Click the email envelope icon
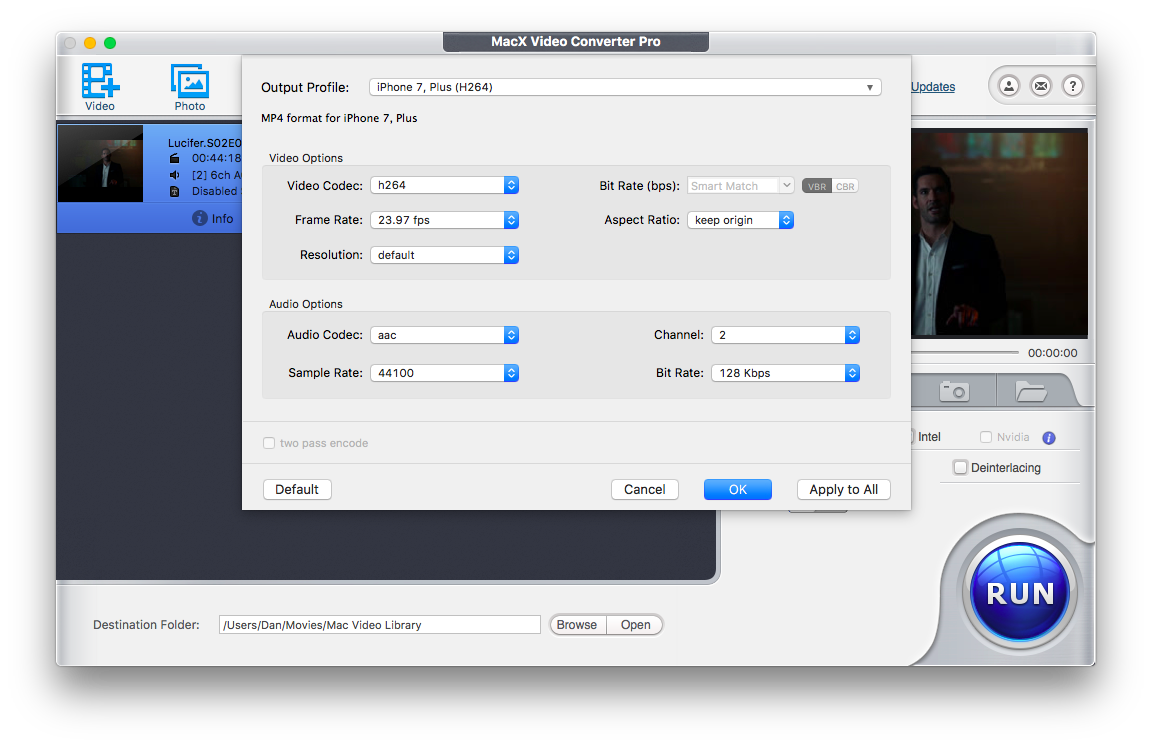1152x746 pixels. pos(1041,86)
